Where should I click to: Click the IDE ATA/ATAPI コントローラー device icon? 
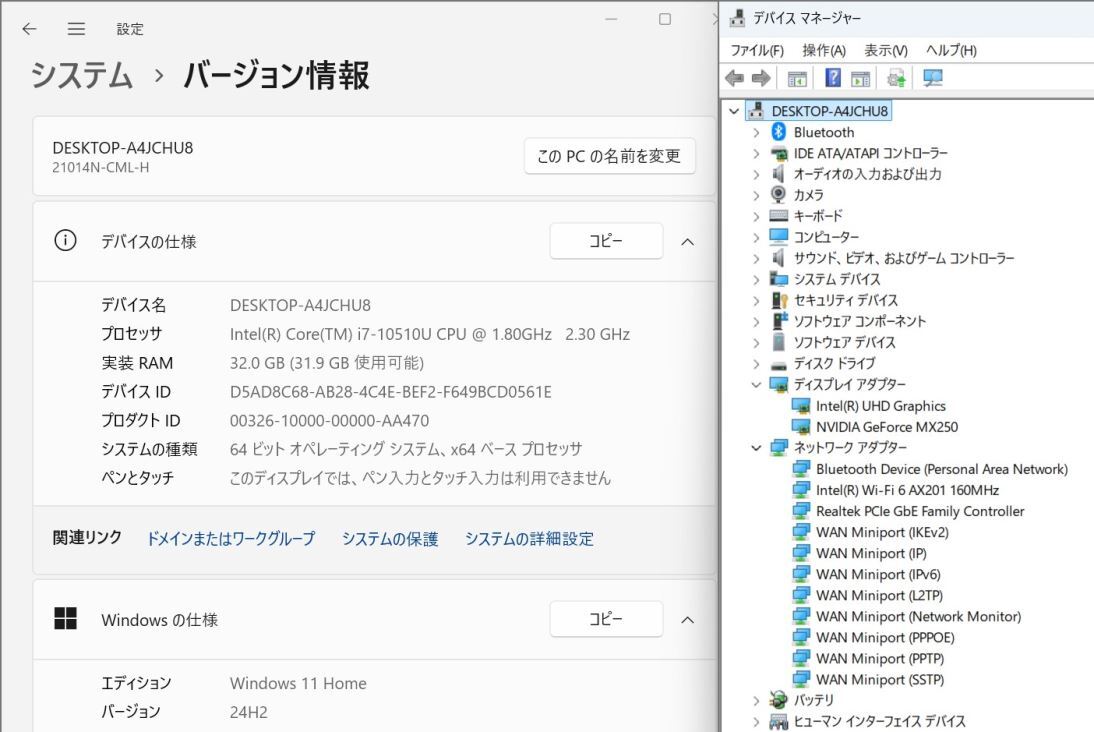click(x=779, y=154)
